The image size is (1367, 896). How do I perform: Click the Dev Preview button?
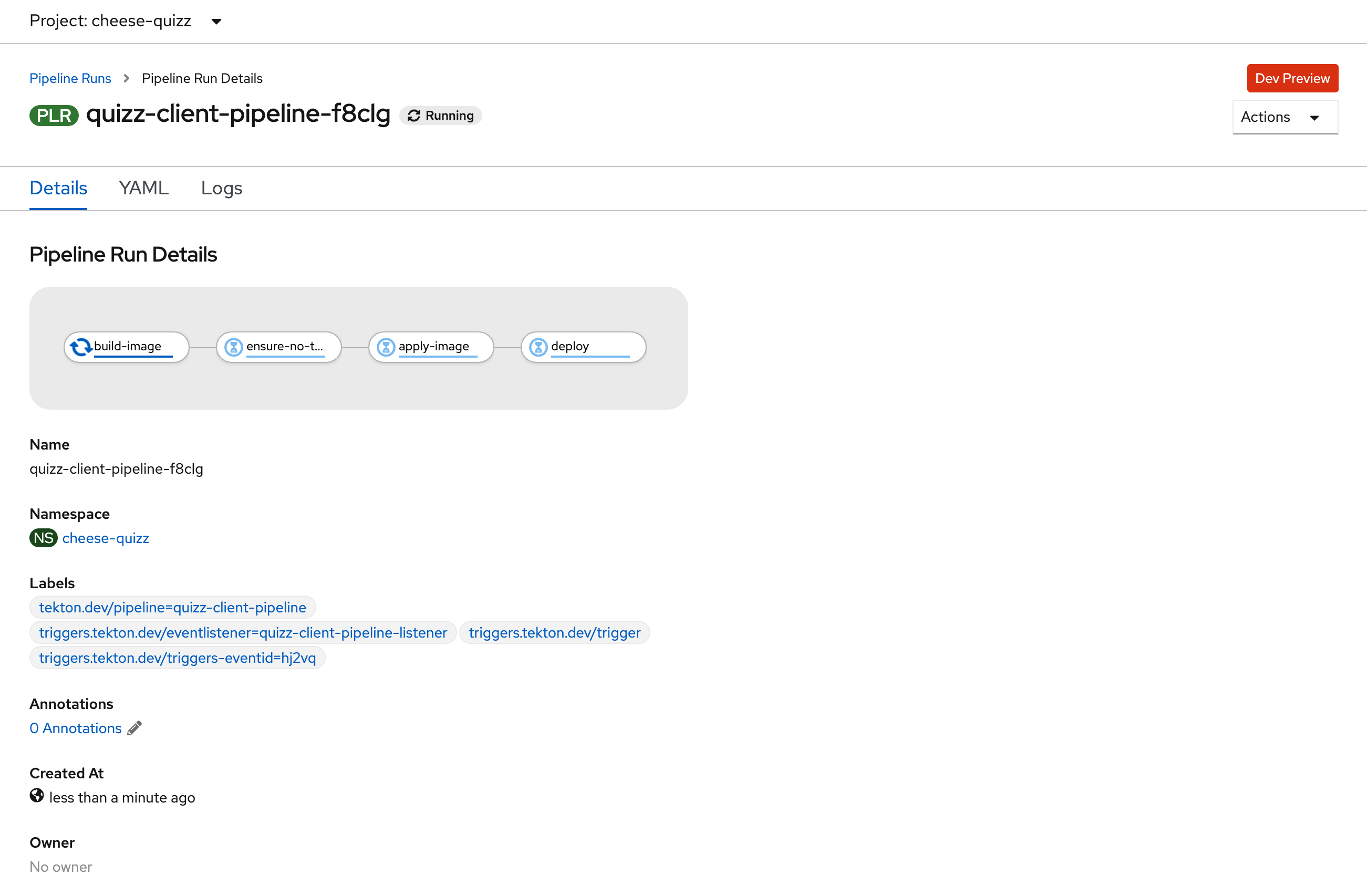(1292, 77)
